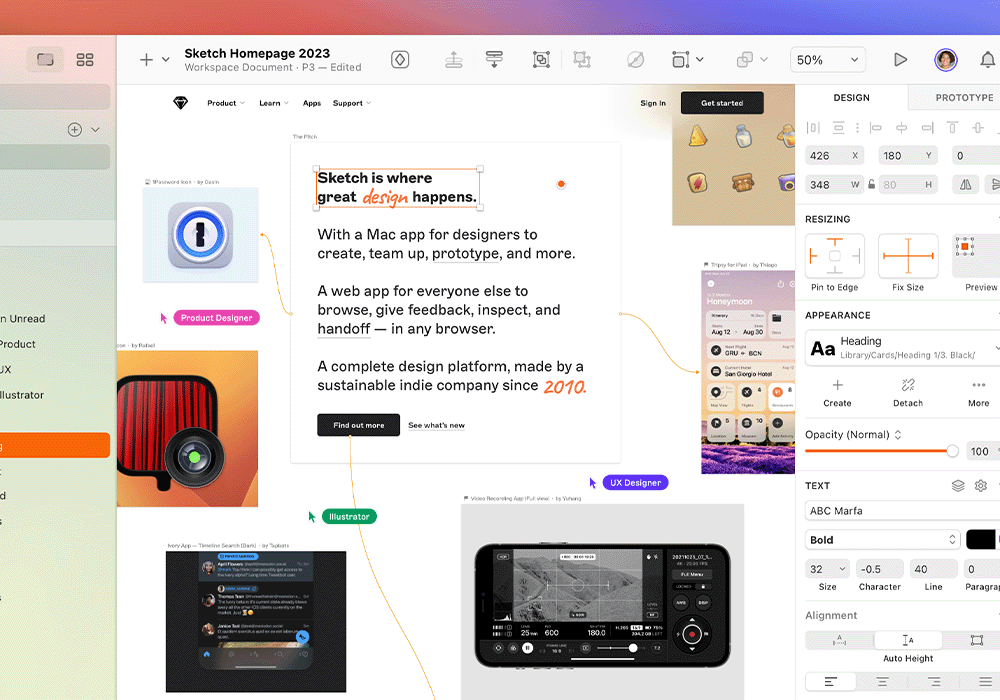The width and height of the screenshot is (1000, 700).
Task: Switch to the Design tab
Action: [x=851, y=98]
